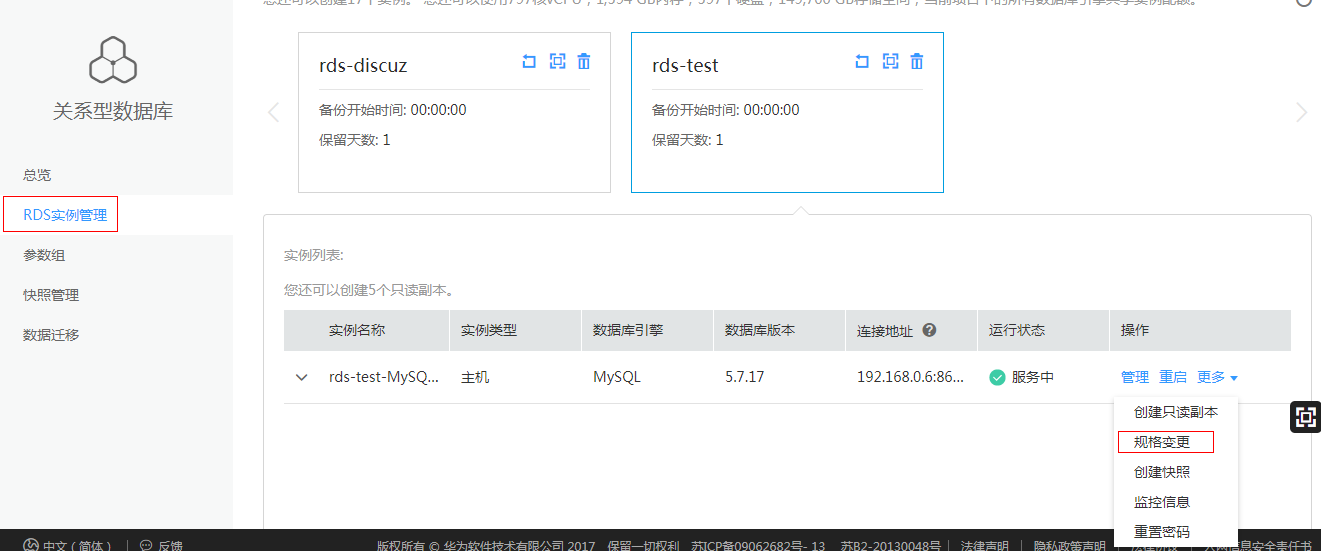Delete the rds-test backup policy

tap(917, 61)
